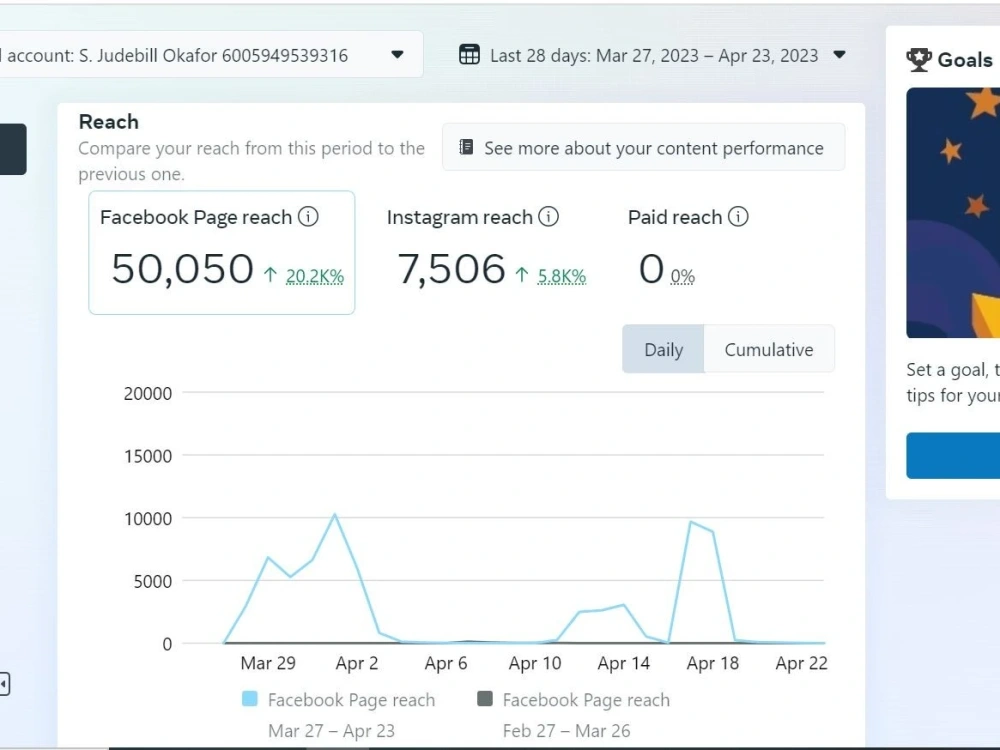Click the calendar icon beside the date range
Image resolution: width=1000 pixels, height=750 pixels.
tap(469, 55)
